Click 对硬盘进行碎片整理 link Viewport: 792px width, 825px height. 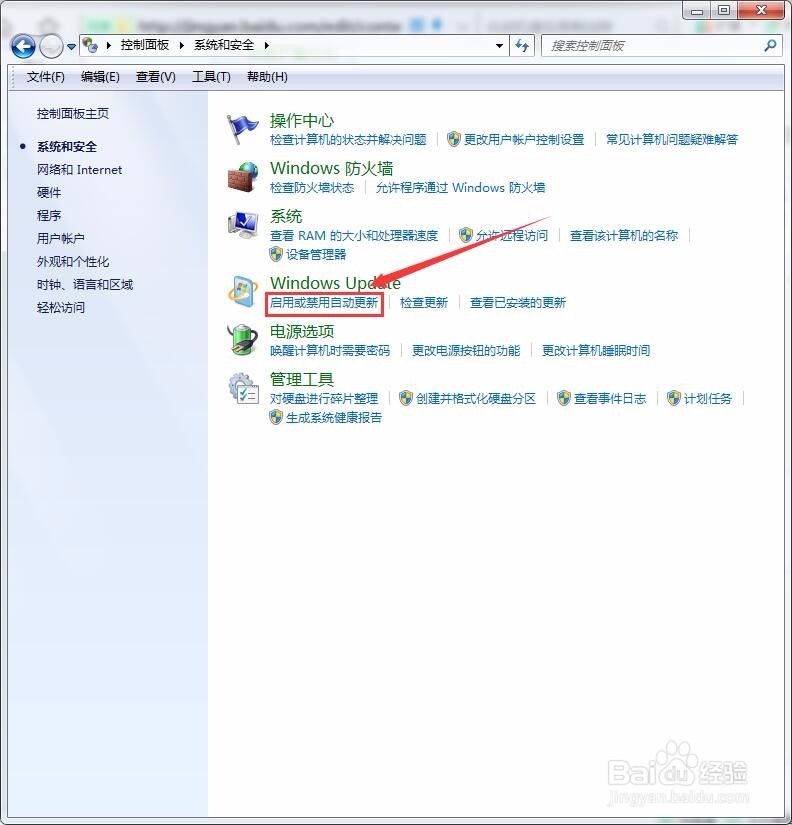tap(324, 398)
